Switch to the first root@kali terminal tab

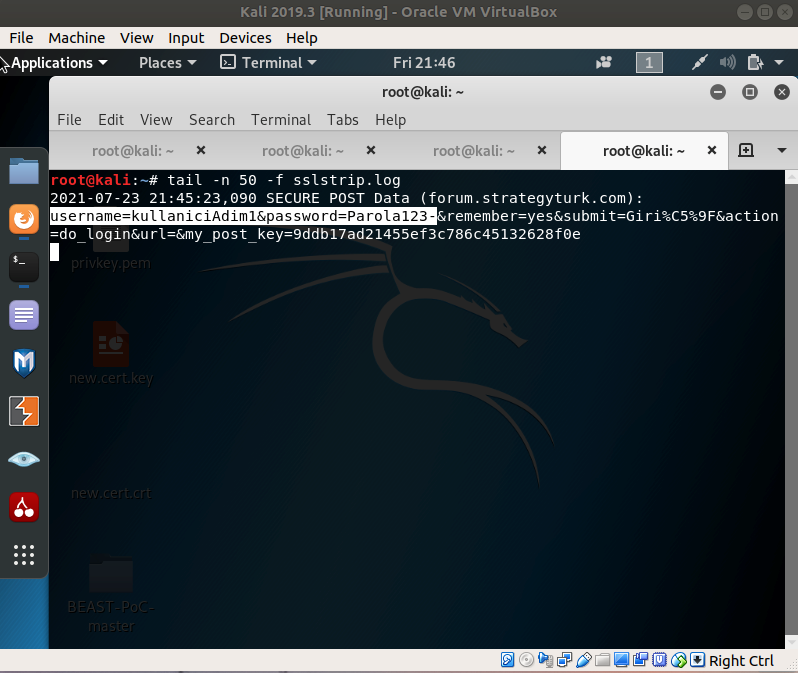133,151
